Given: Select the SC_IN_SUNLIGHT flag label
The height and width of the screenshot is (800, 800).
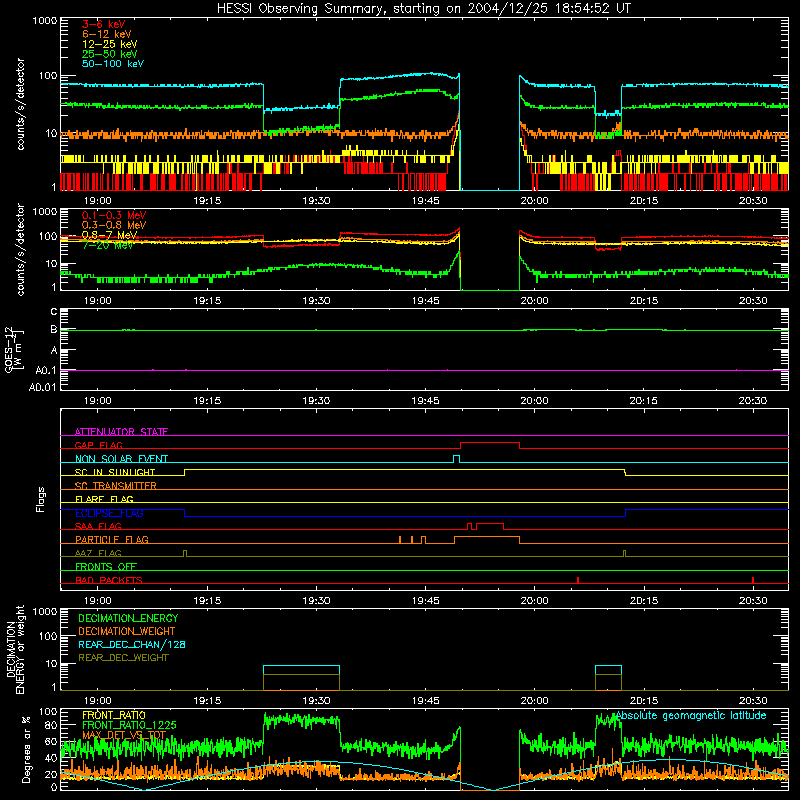Looking at the screenshot, I should 115,472.
